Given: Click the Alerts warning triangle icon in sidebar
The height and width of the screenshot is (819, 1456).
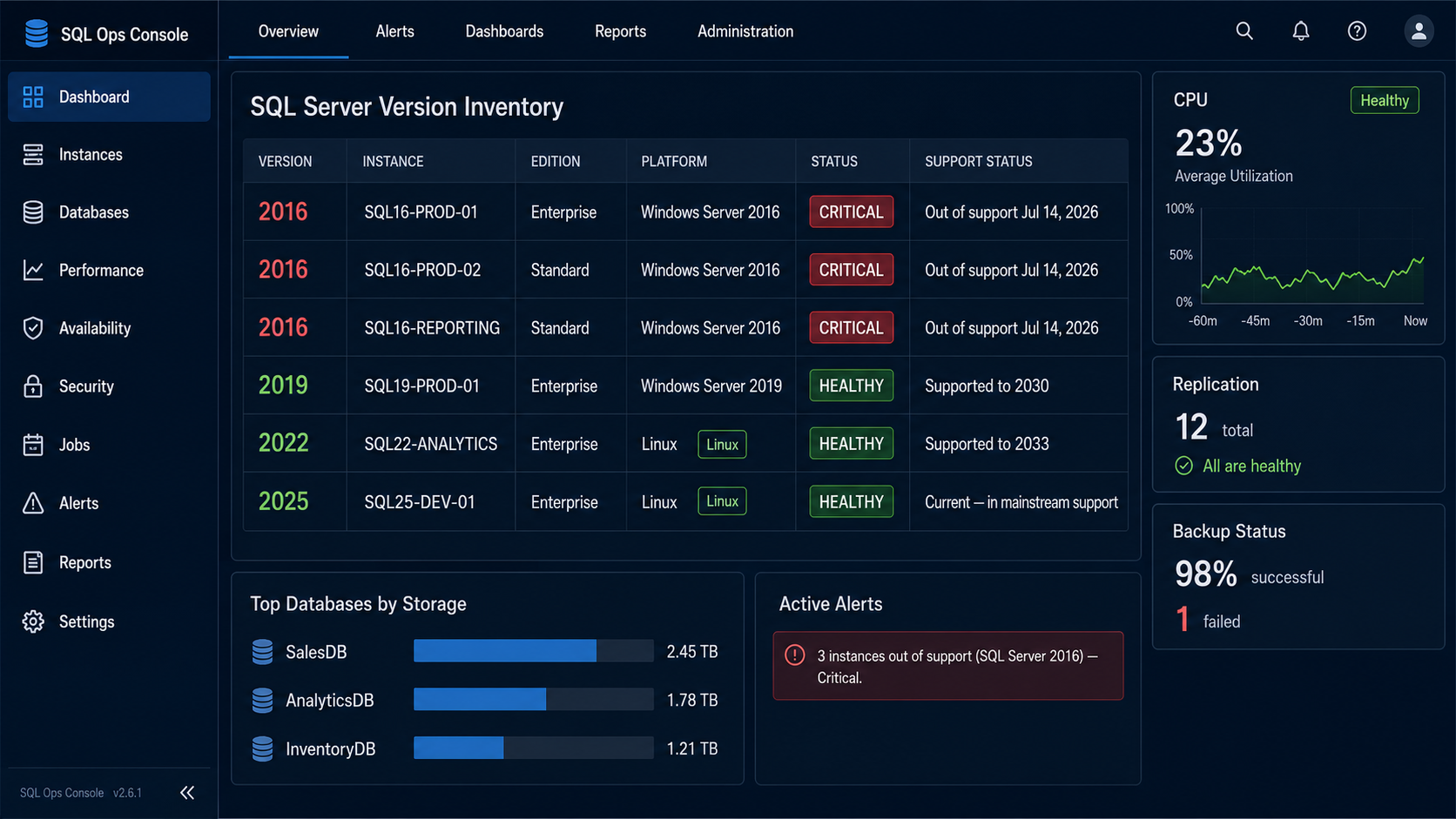Looking at the screenshot, I should (33, 503).
